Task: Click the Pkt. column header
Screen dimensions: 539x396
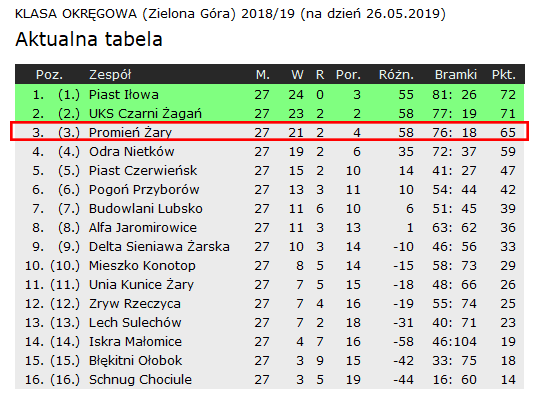Action: 504,75
